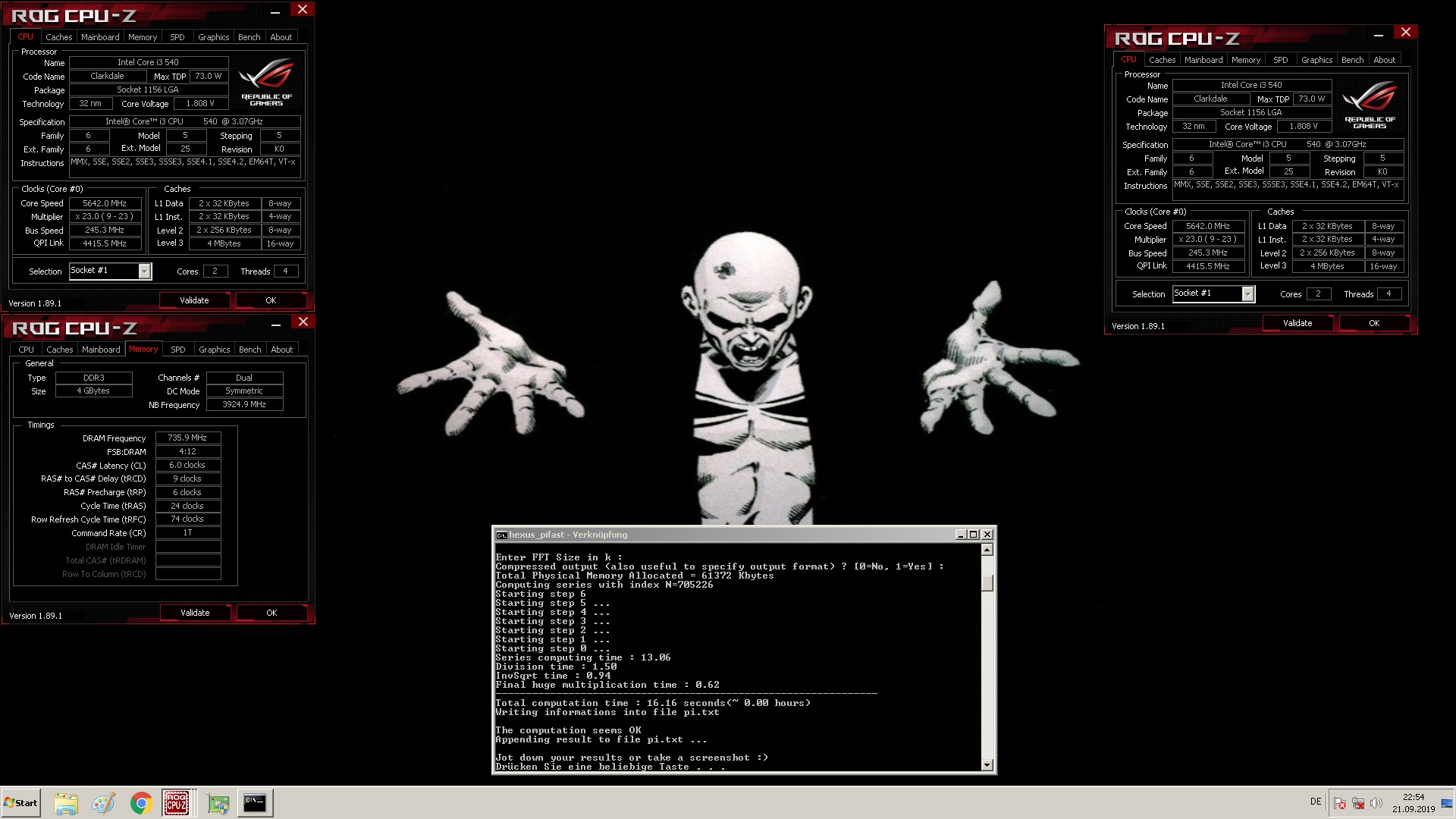Image resolution: width=1456 pixels, height=819 pixels.
Task: Click the console scrollbar down arrow
Action: pos(987,765)
